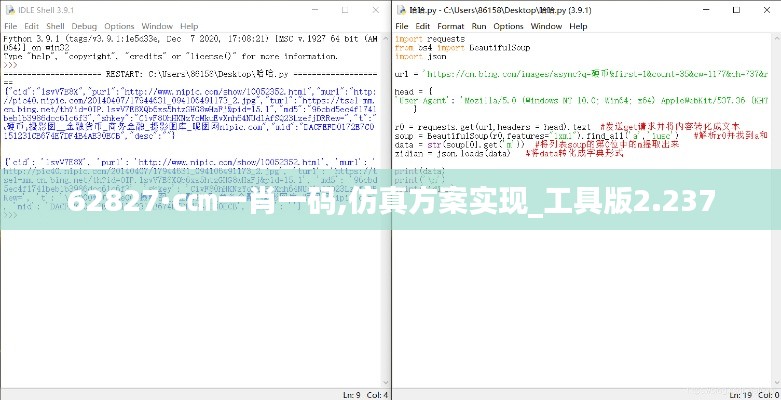Open the Format menu in the editor
The height and width of the screenshot is (400, 781).
click(x=450, y=26)
